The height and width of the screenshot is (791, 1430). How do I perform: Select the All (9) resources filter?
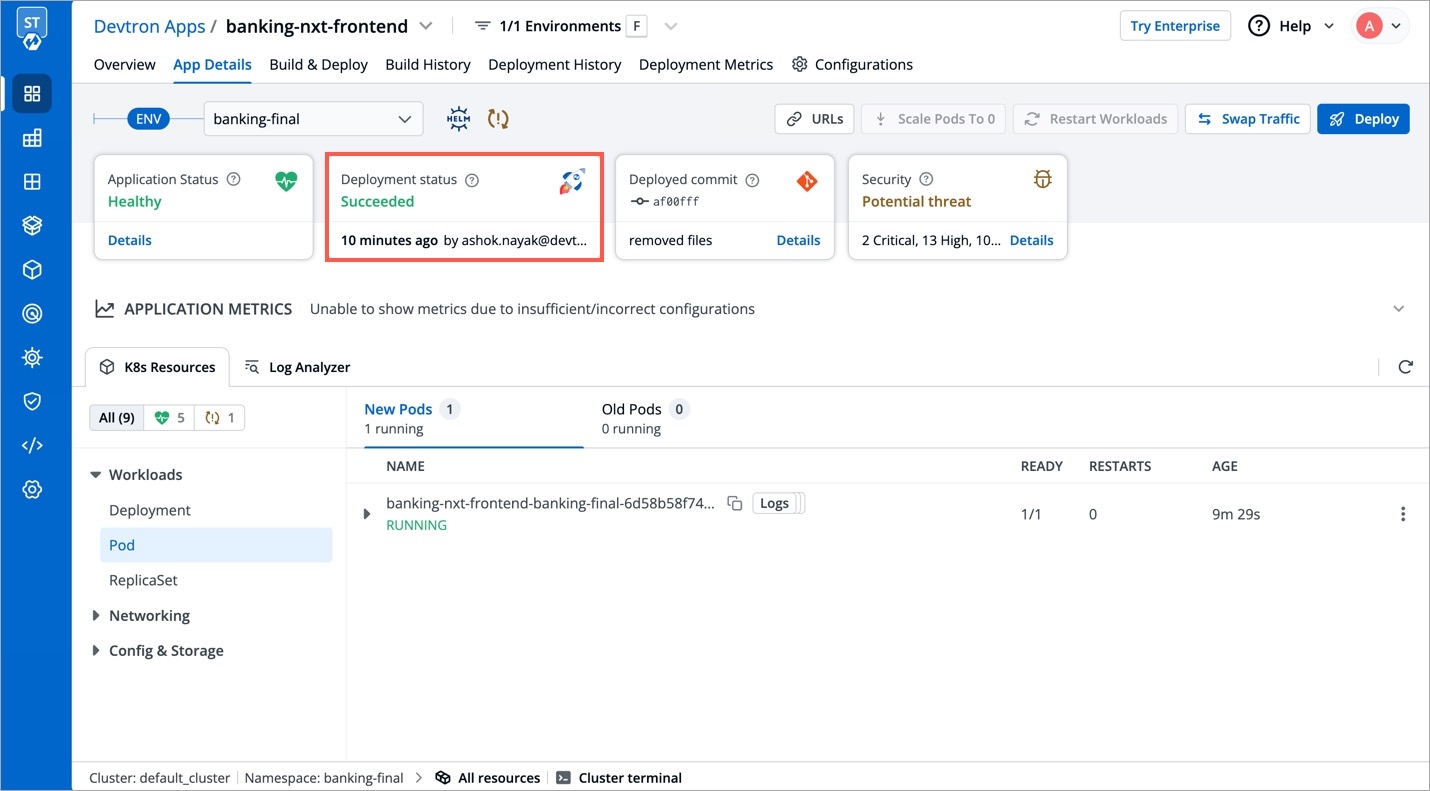coord(116,418)
